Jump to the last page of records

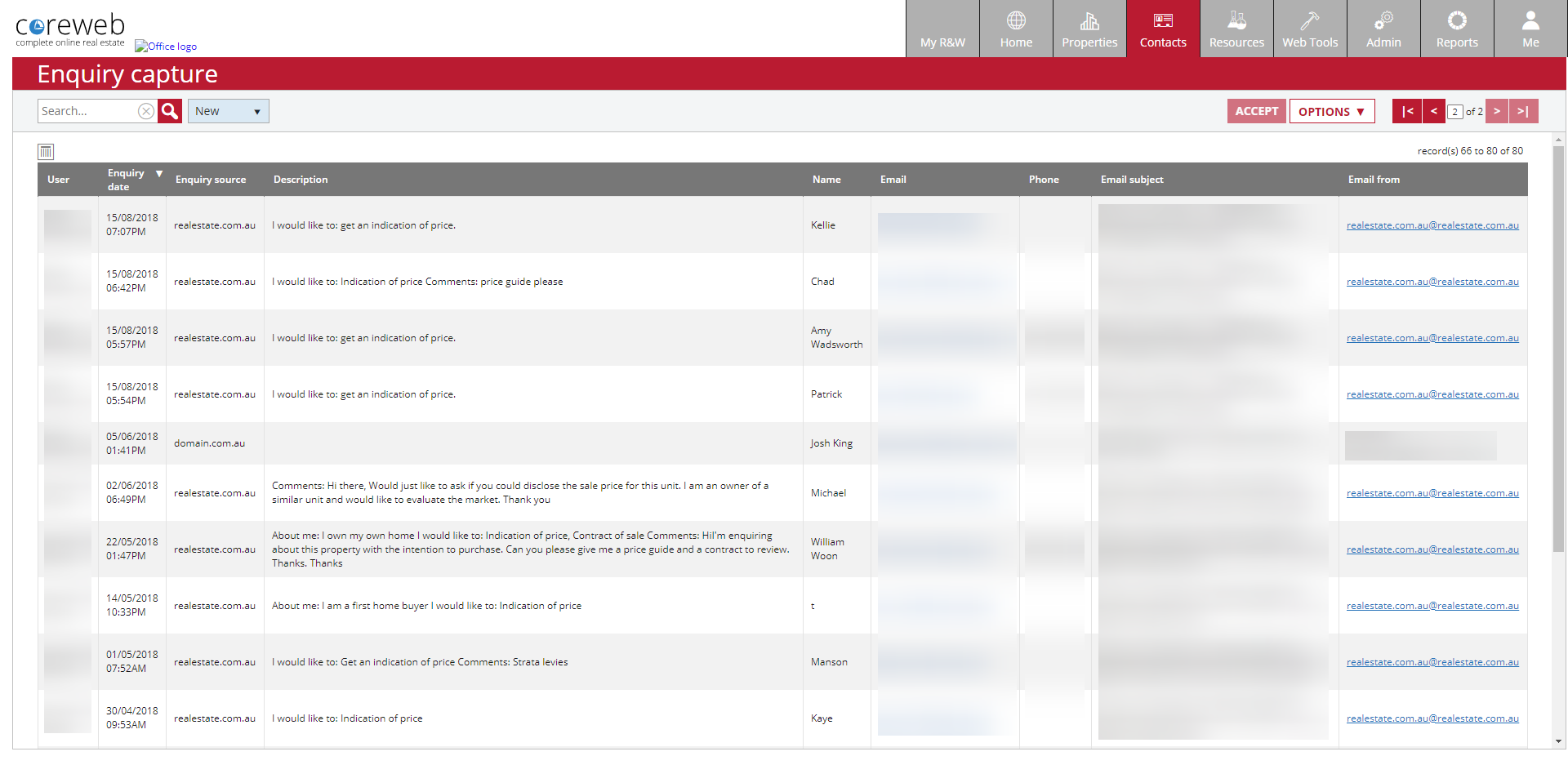1523,111
